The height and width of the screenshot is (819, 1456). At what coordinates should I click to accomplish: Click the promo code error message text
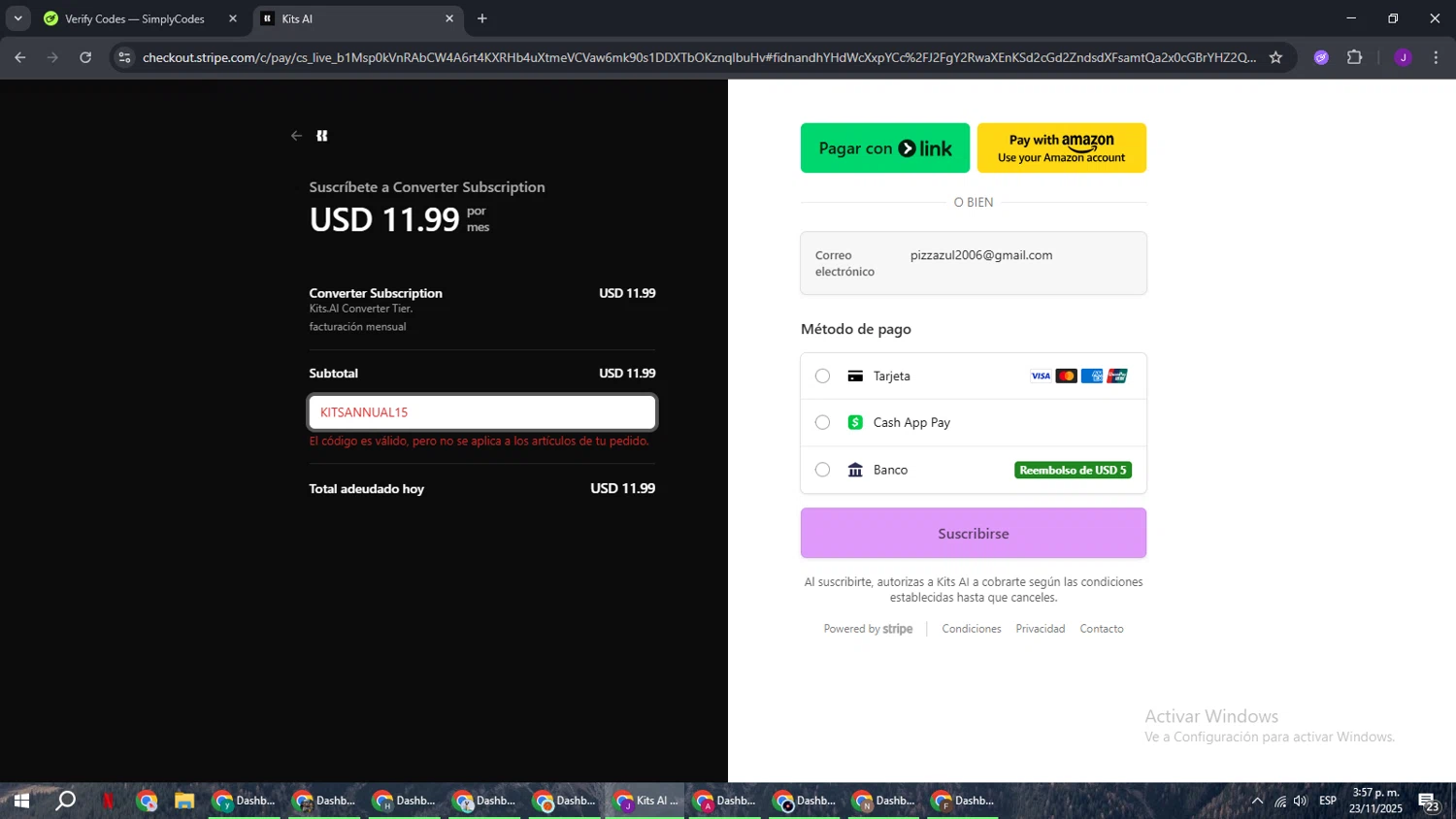(x=480, y=442)
